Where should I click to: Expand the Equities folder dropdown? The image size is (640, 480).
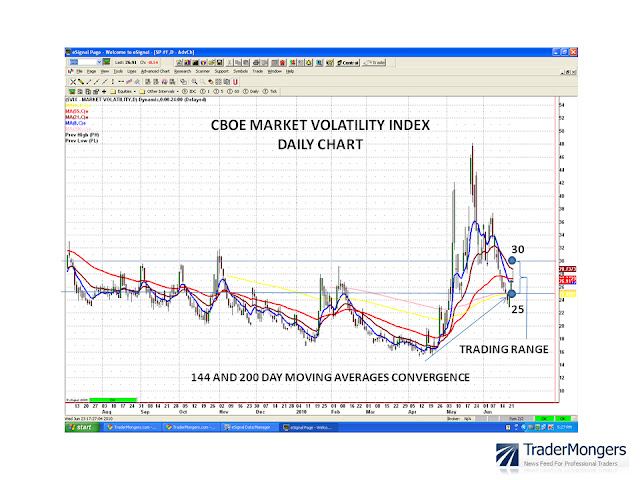coord(124,91)
